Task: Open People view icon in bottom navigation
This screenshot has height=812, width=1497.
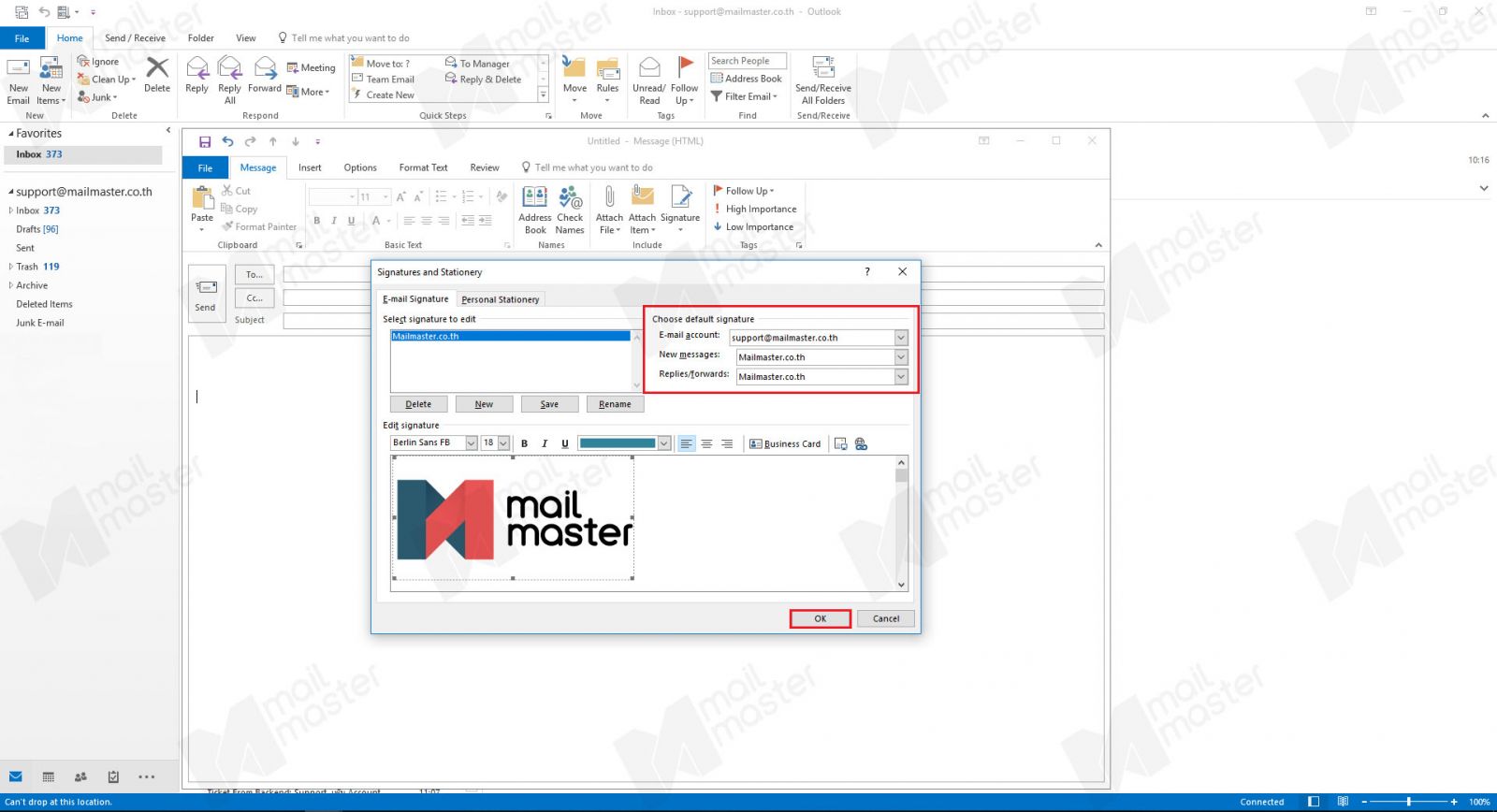Action: [80, 776]
